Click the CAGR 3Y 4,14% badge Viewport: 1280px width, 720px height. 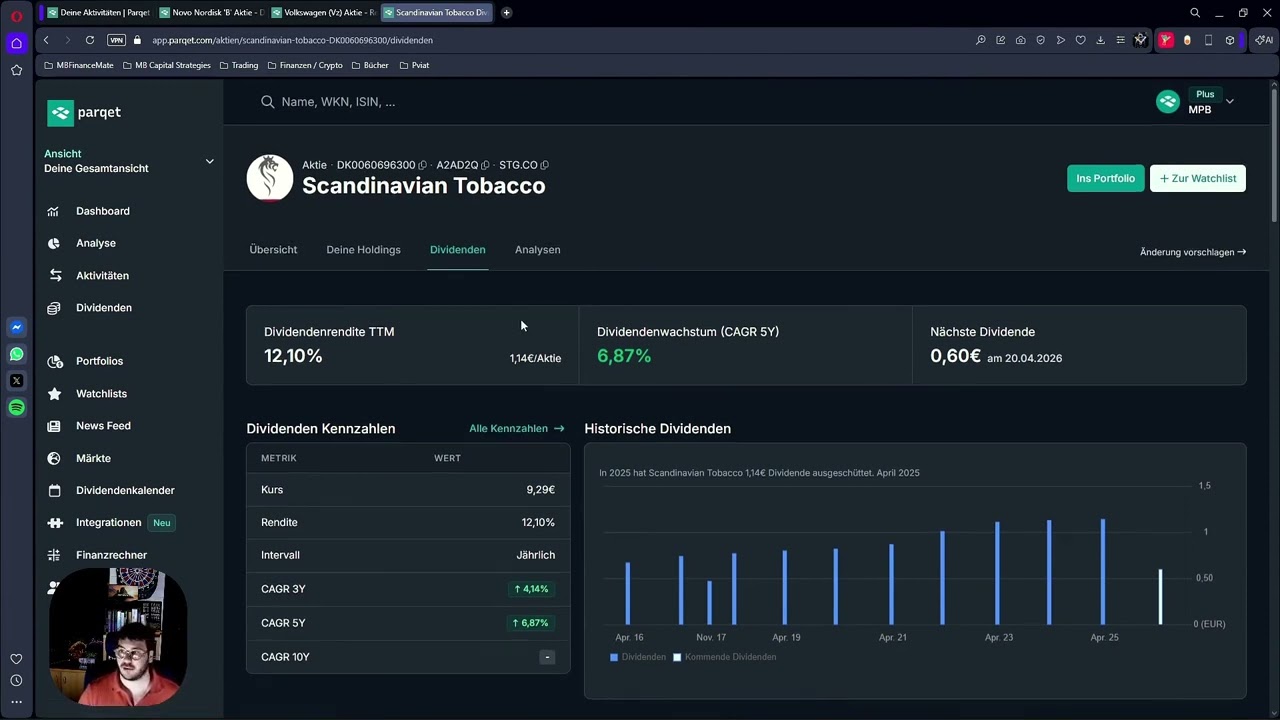[x=531, y=589]
